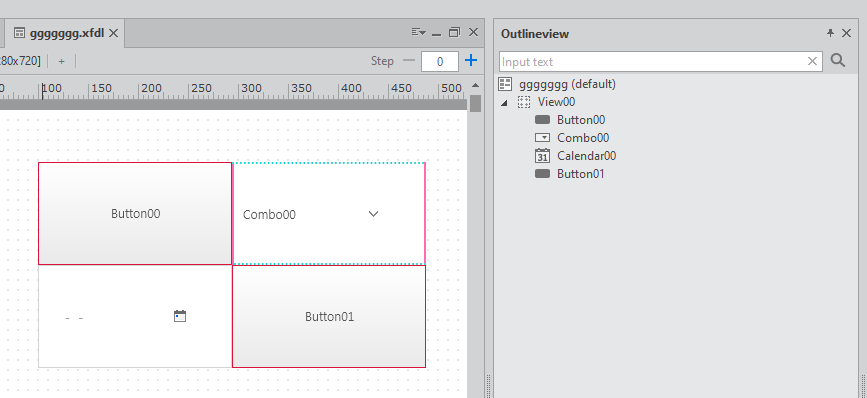Click the search magnifier icon in Outlineview
867x398 pixels.
coord(838,60)
